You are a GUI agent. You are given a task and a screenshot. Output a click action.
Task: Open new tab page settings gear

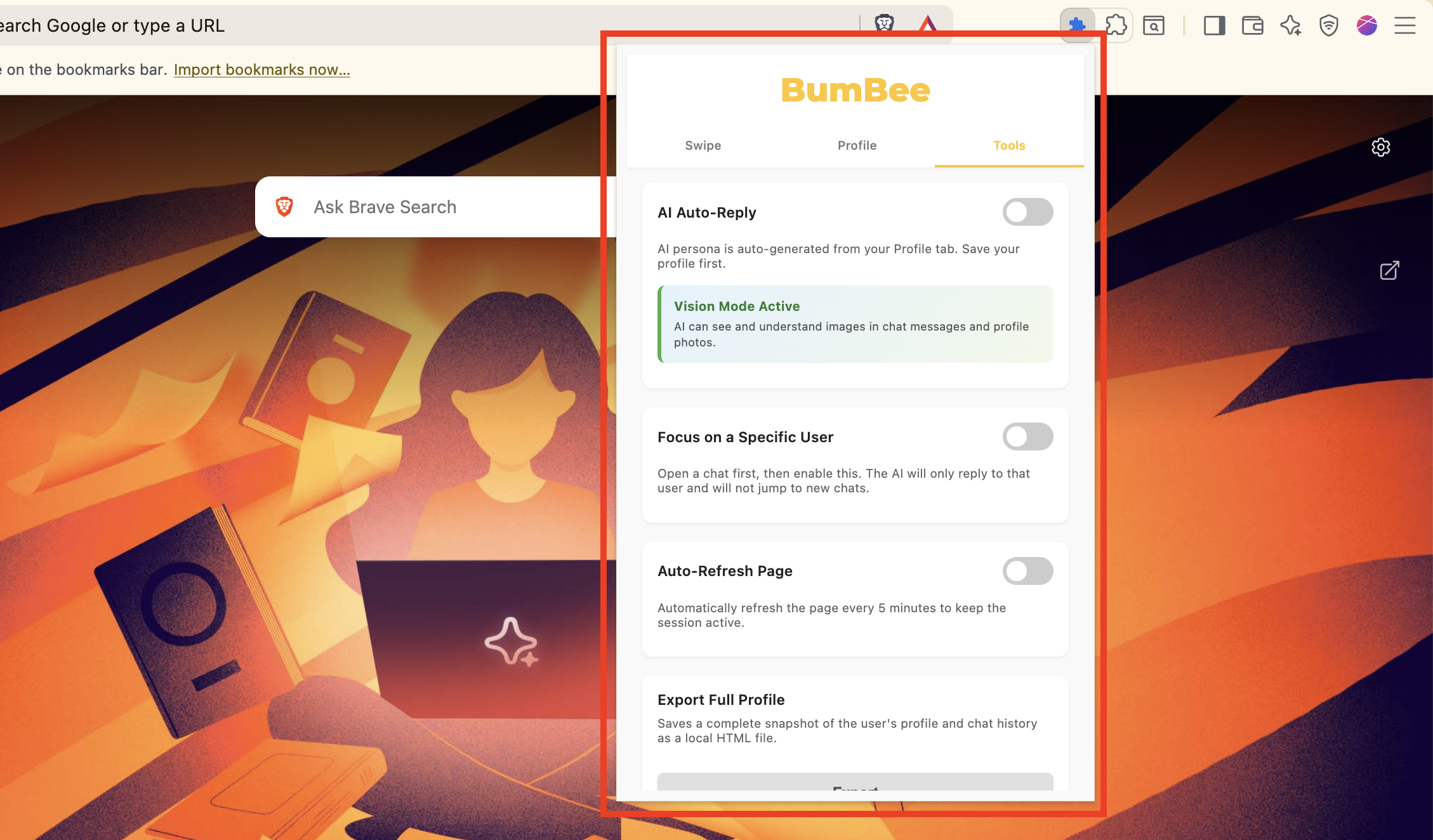1381,147
